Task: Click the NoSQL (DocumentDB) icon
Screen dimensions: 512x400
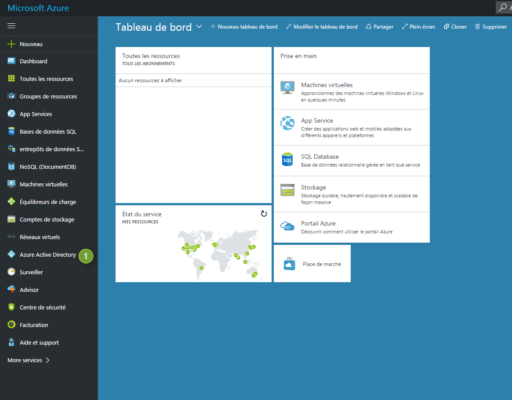Action: tap(11, 166)
